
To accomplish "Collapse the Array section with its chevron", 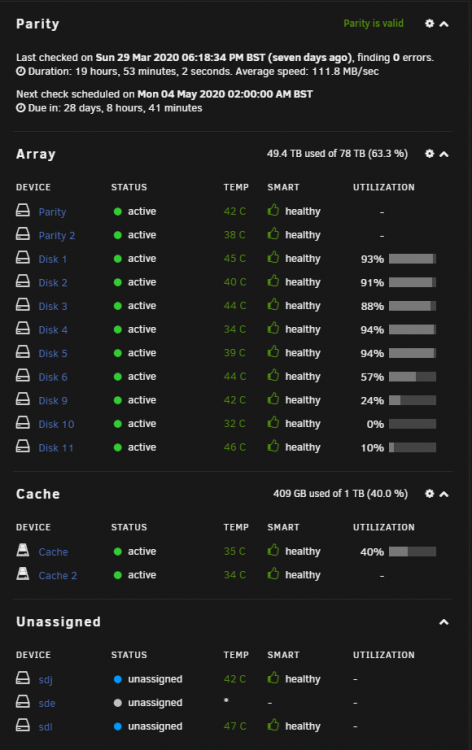I will coord(444,154).
